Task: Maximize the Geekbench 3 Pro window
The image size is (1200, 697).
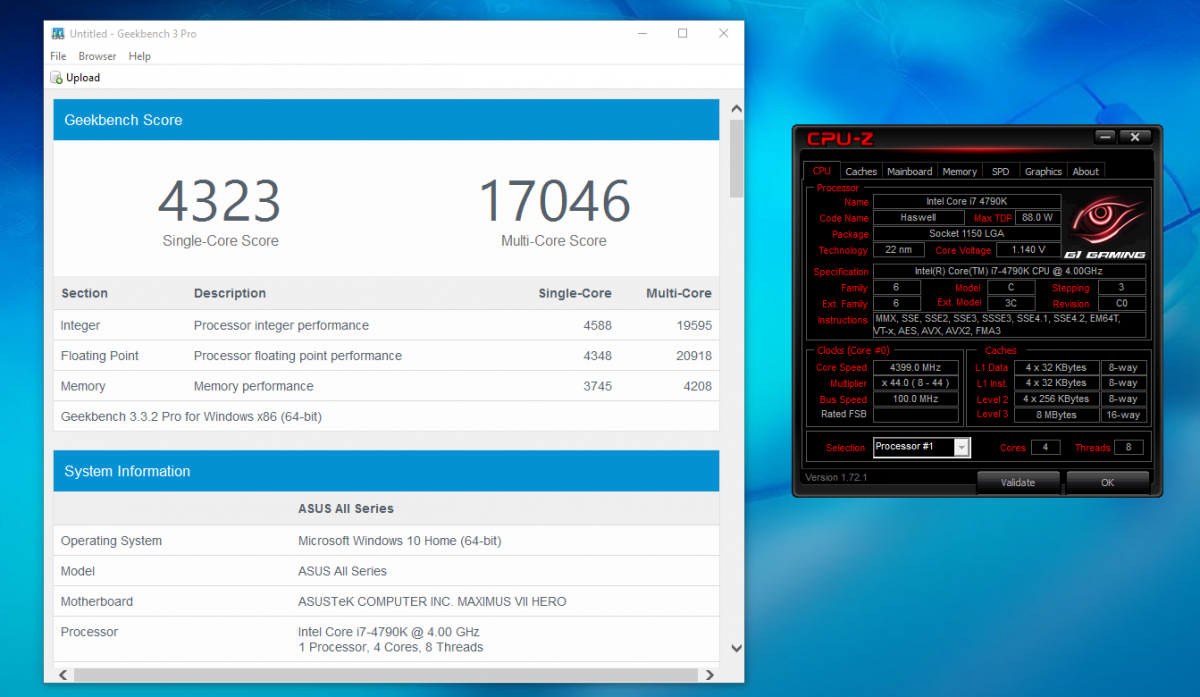Action: tap(682, 33)
